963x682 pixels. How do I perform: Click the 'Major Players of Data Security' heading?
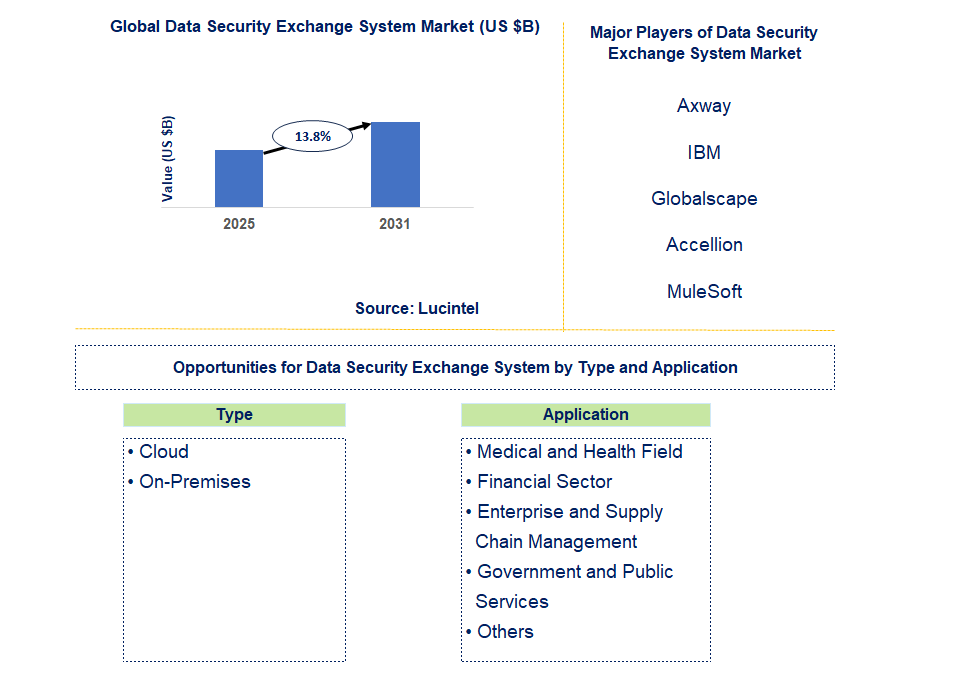click(x=704, y=42)
